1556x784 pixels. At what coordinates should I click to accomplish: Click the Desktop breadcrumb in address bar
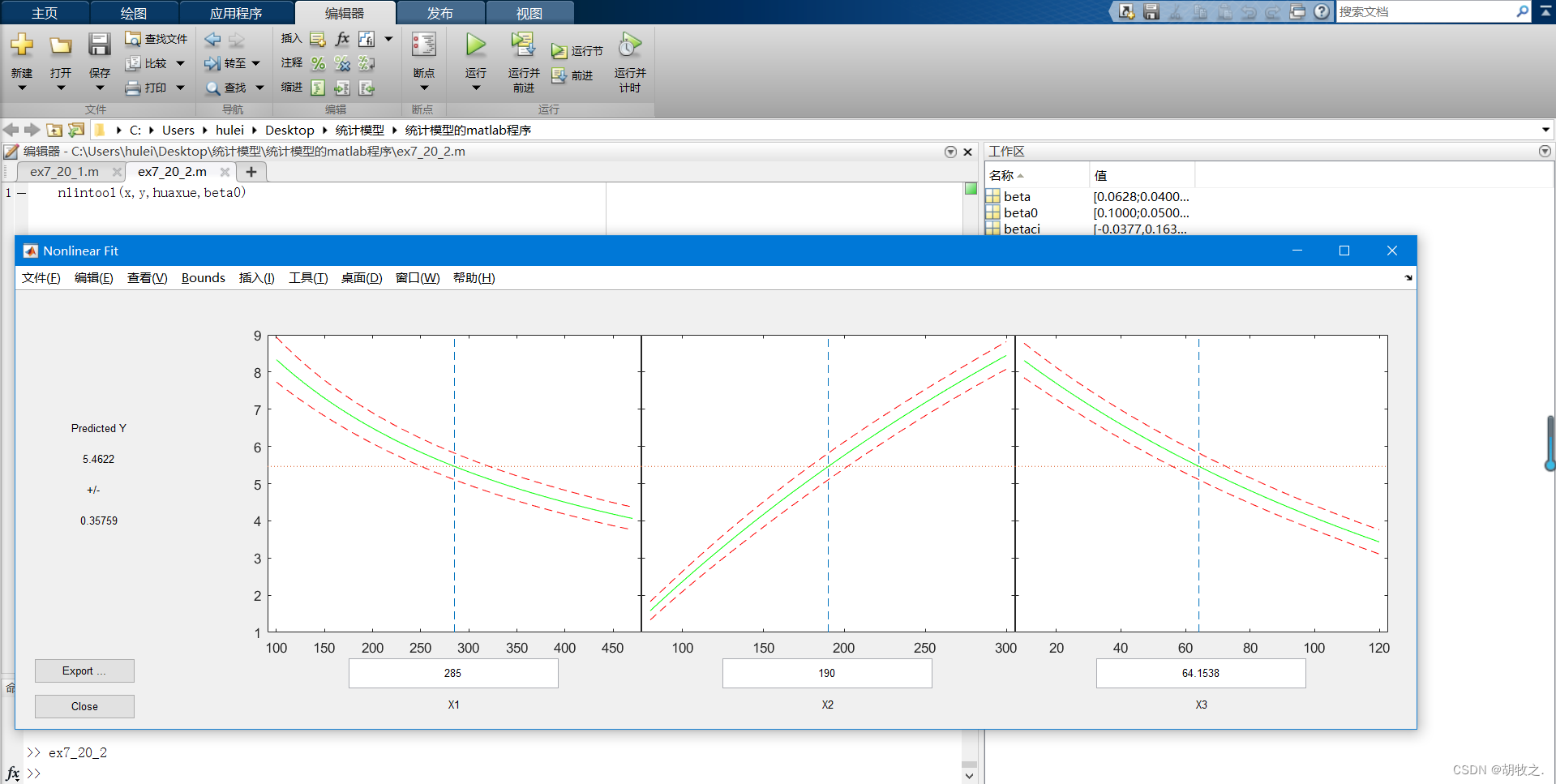289,130
